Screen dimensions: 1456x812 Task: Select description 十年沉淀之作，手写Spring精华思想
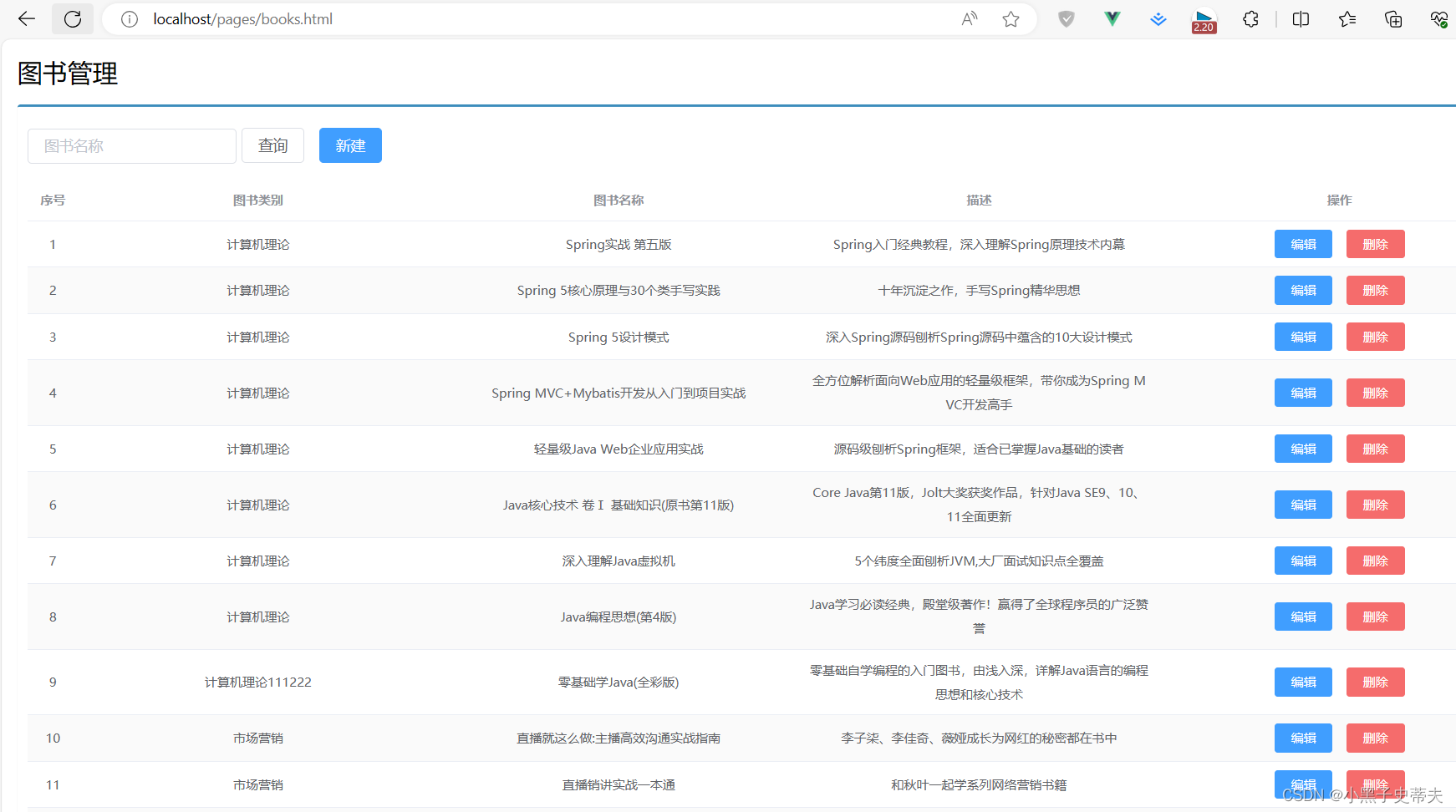click(979, 290)
